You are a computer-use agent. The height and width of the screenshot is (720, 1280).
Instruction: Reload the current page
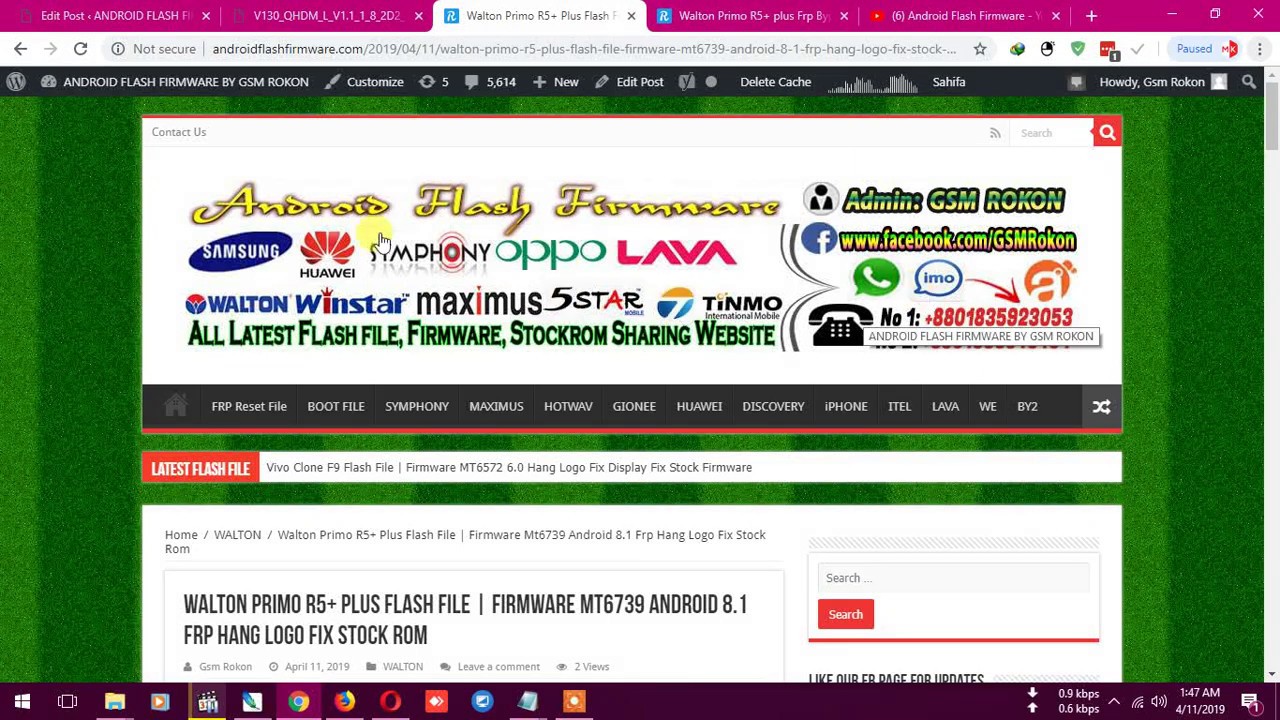(80, 48)
